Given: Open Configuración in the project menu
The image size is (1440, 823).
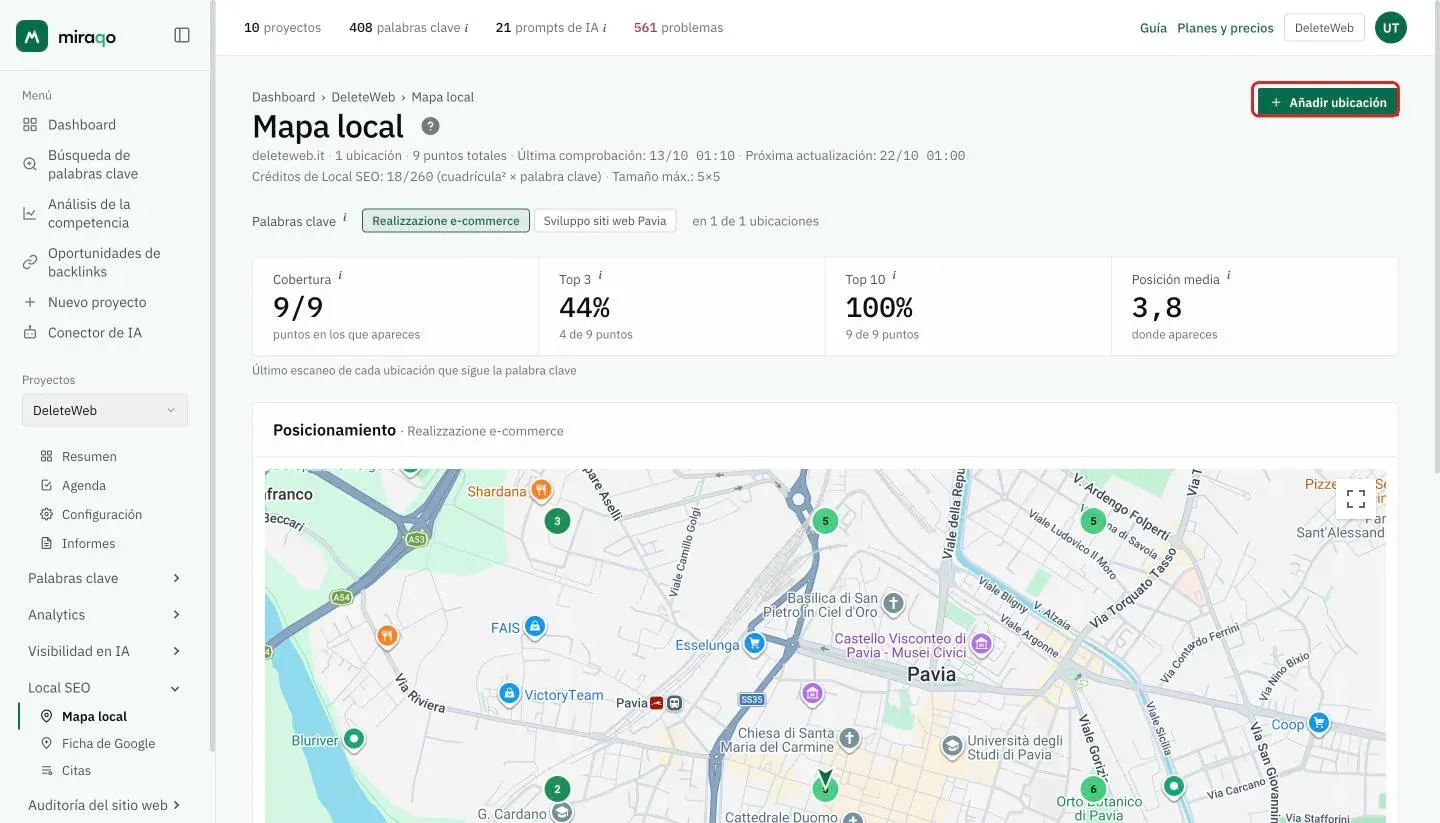Looking at the screenshot, I should [102, 515].
